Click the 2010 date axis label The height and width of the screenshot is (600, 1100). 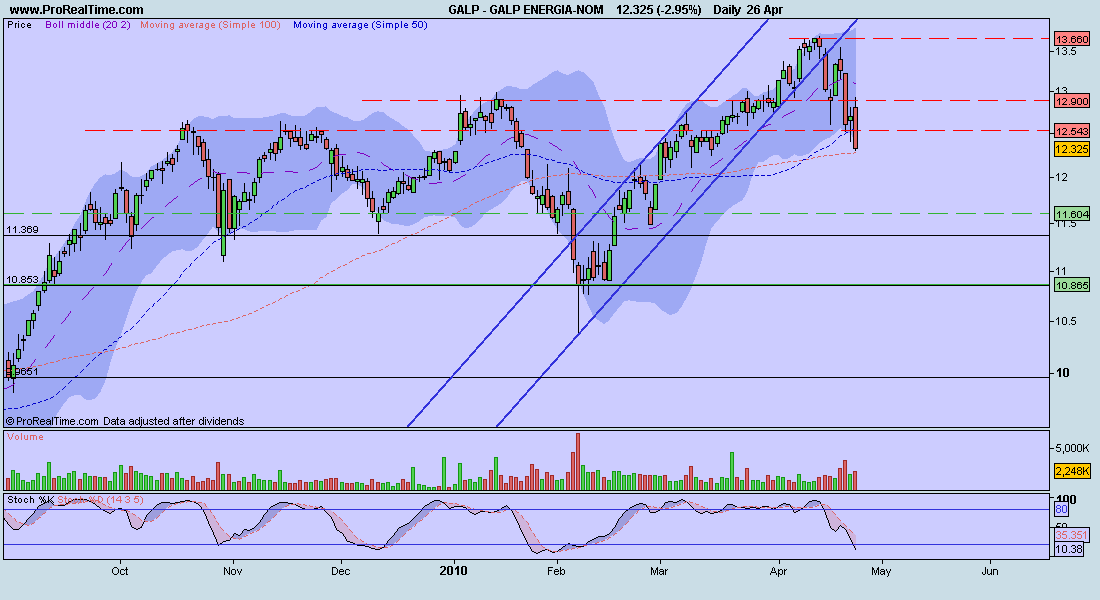pos(453,571)
